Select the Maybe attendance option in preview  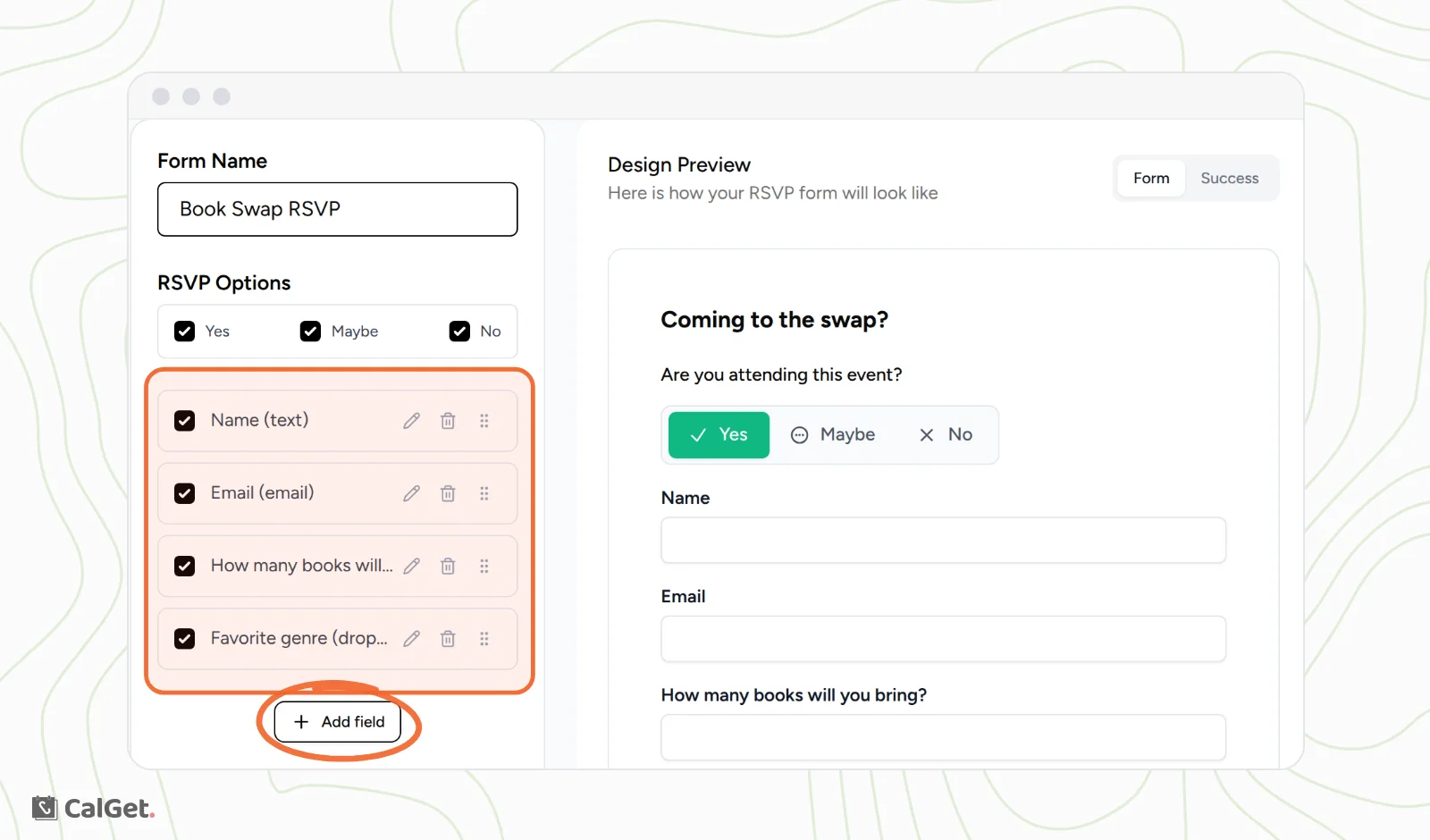coord(833,435)
